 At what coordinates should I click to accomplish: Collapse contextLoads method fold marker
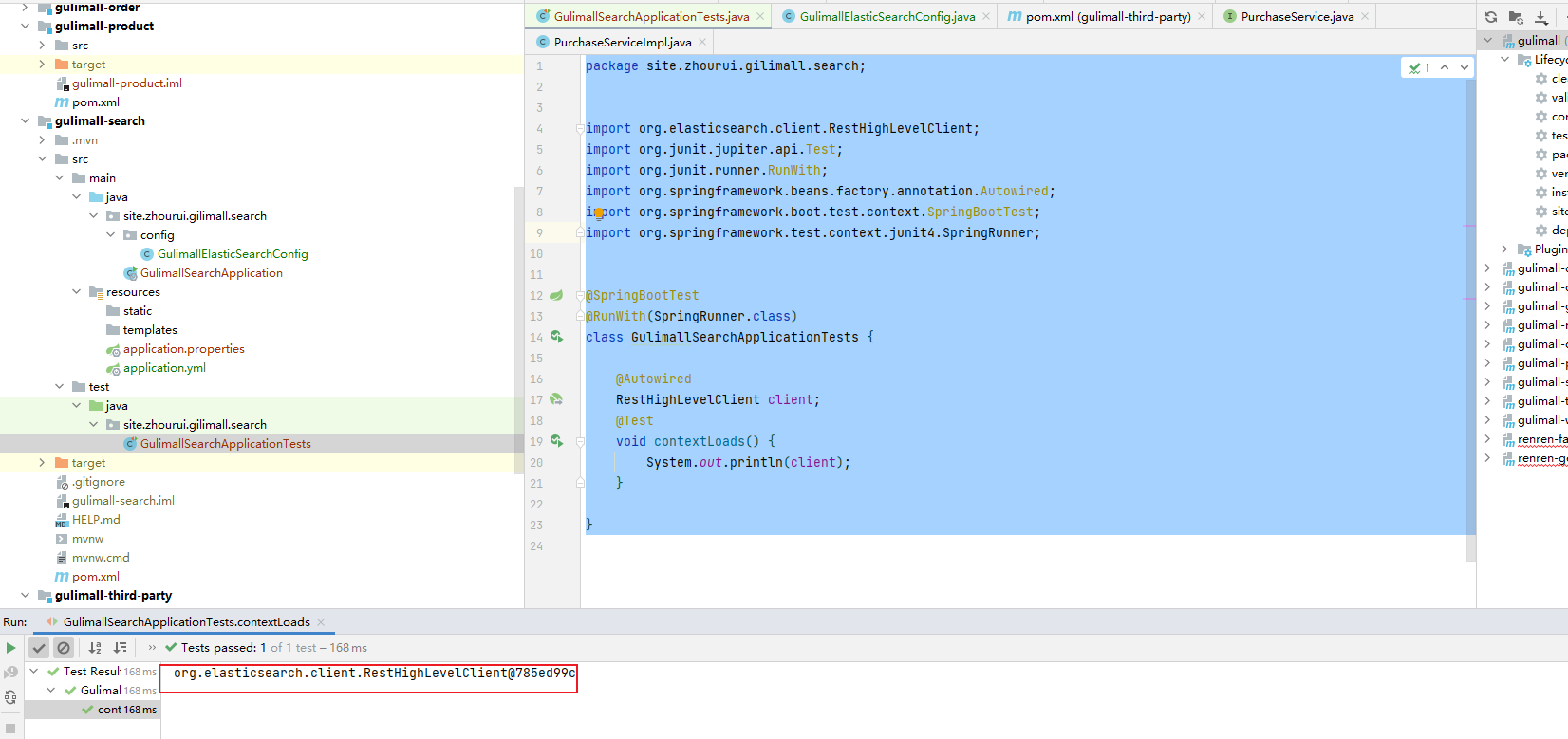point(580,441)
